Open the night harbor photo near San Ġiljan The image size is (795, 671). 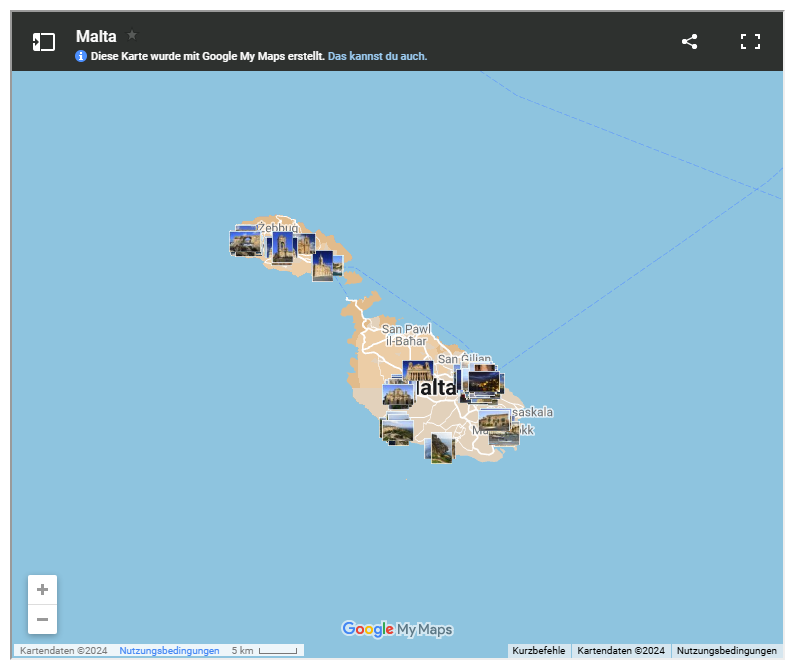pyautogui.click(x=486, y=383)
